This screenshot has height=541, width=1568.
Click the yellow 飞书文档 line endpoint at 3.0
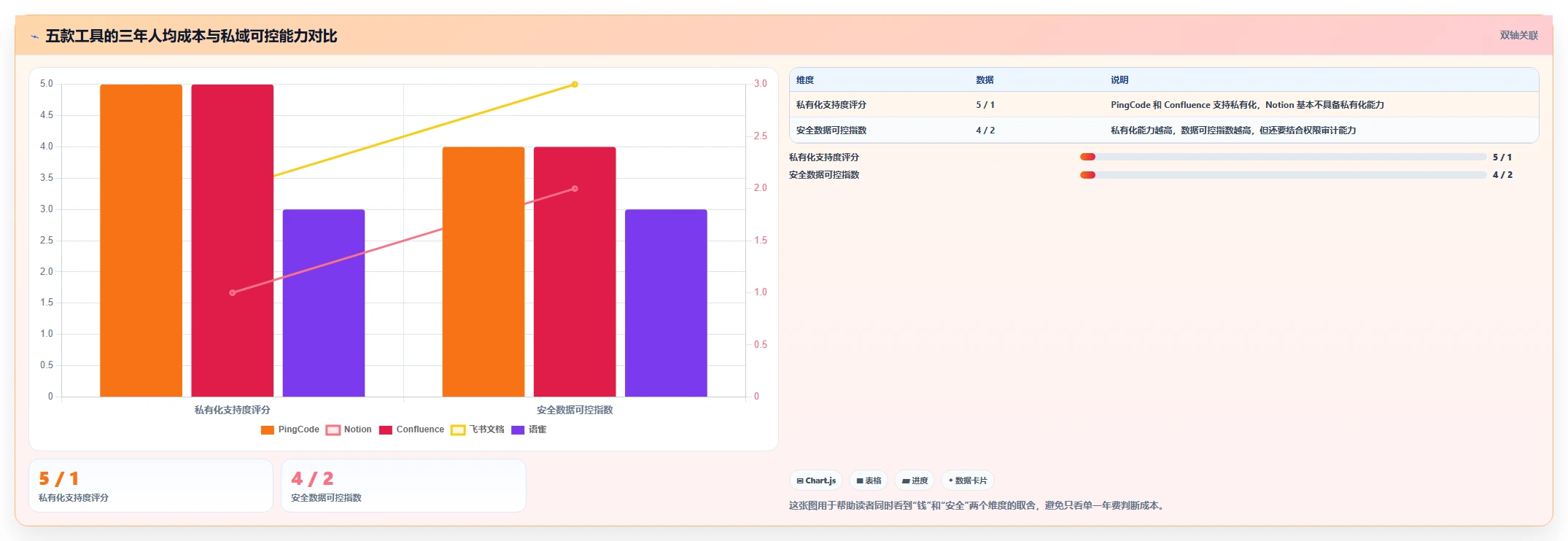575,85
